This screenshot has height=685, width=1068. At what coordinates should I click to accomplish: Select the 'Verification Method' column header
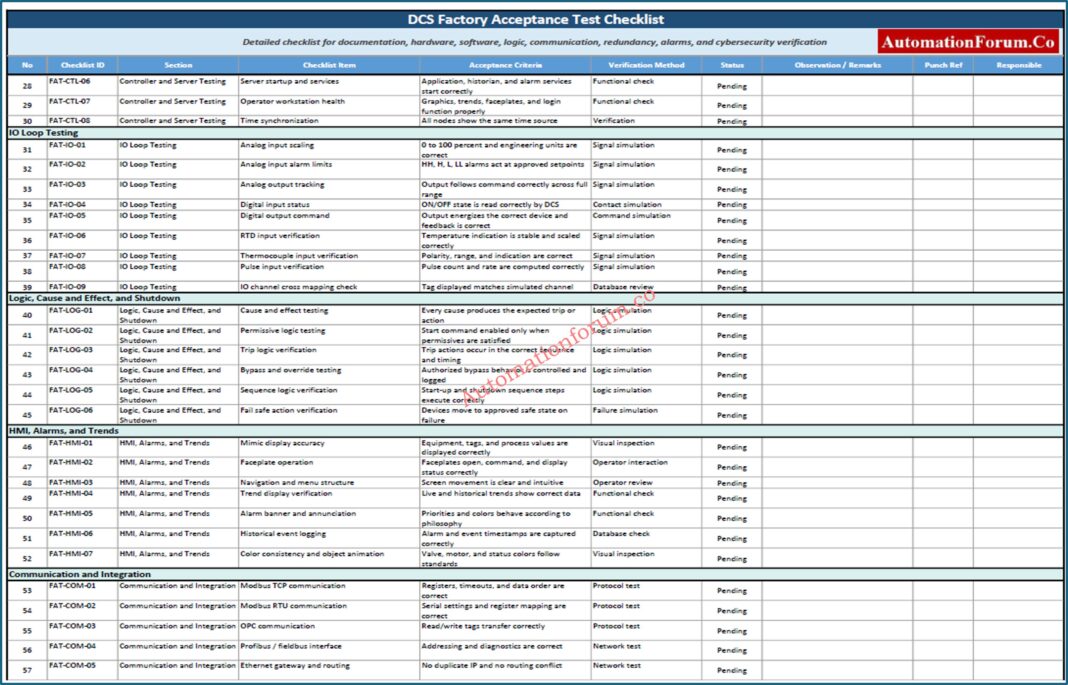(x=646, y=65)
